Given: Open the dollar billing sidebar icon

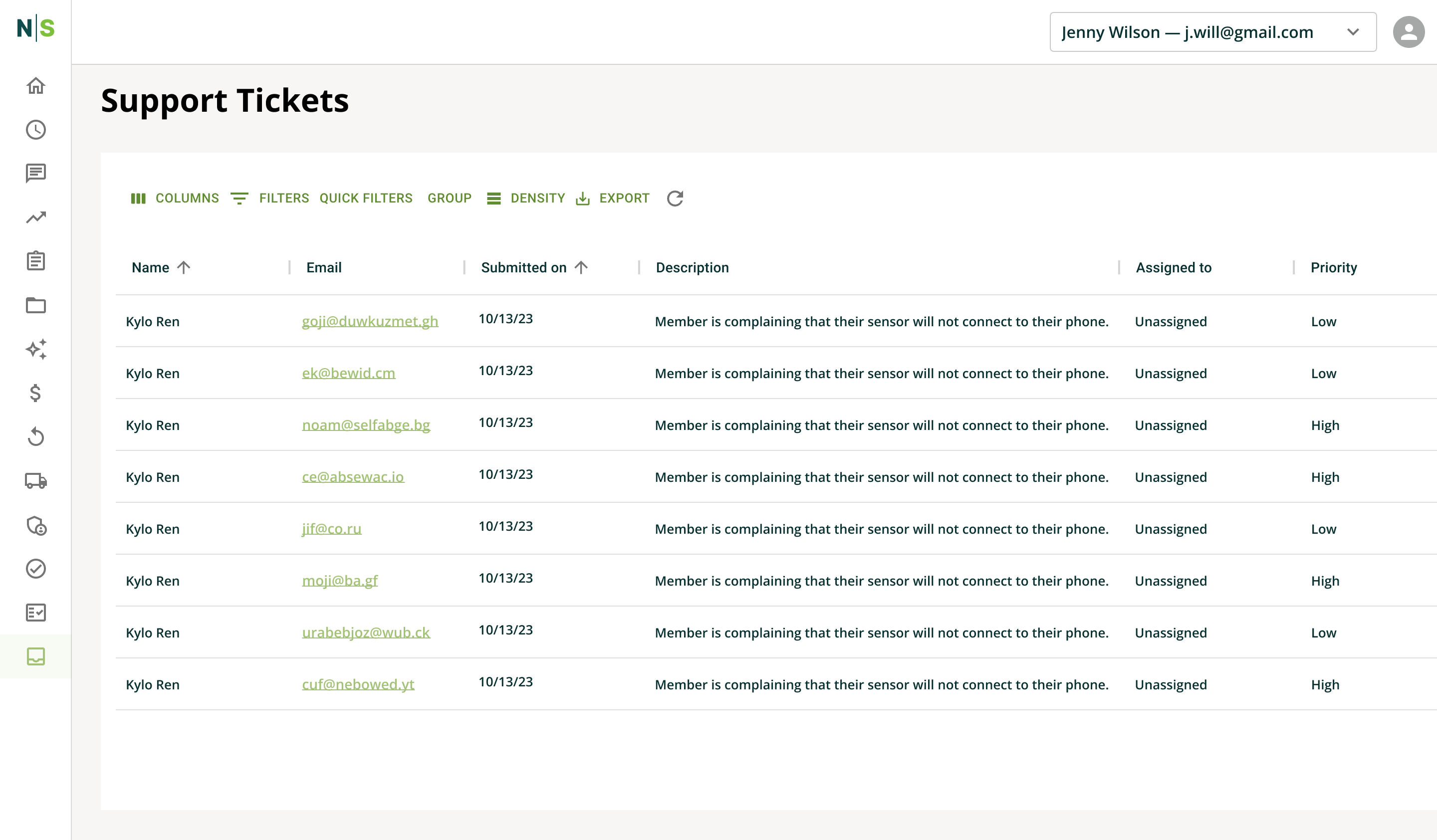Looking at the screenshot, I should (x=35, y=393).
